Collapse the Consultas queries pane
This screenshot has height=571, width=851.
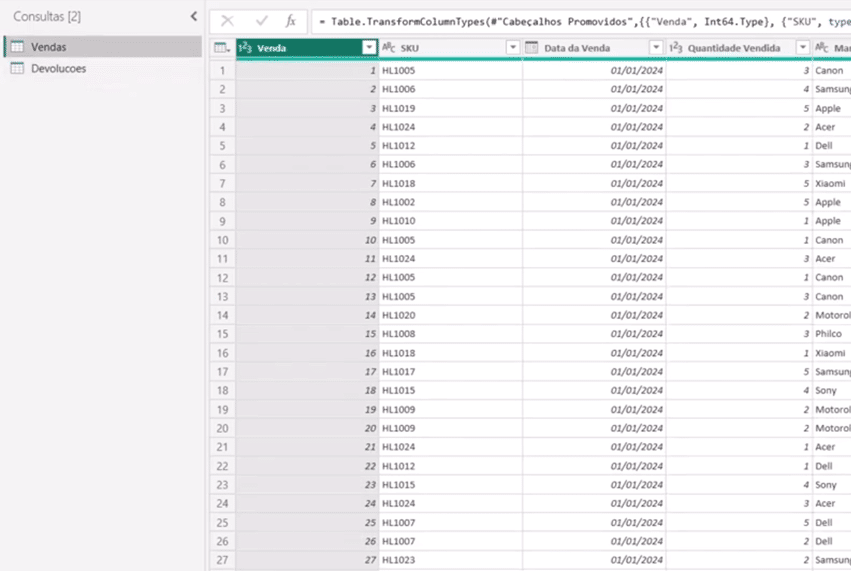(x=194, y=16)
